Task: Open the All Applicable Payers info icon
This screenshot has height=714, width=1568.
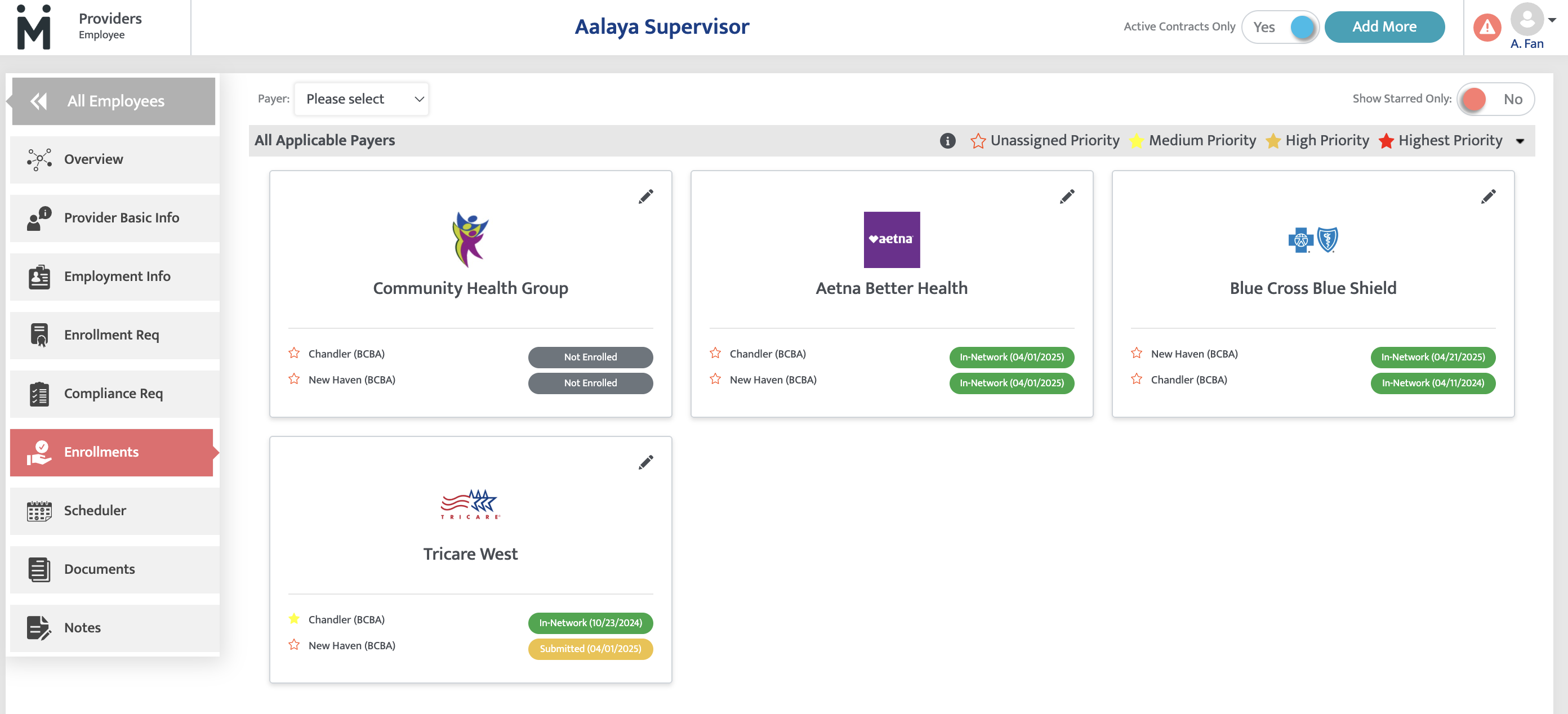Action: [x=947, y=141]
